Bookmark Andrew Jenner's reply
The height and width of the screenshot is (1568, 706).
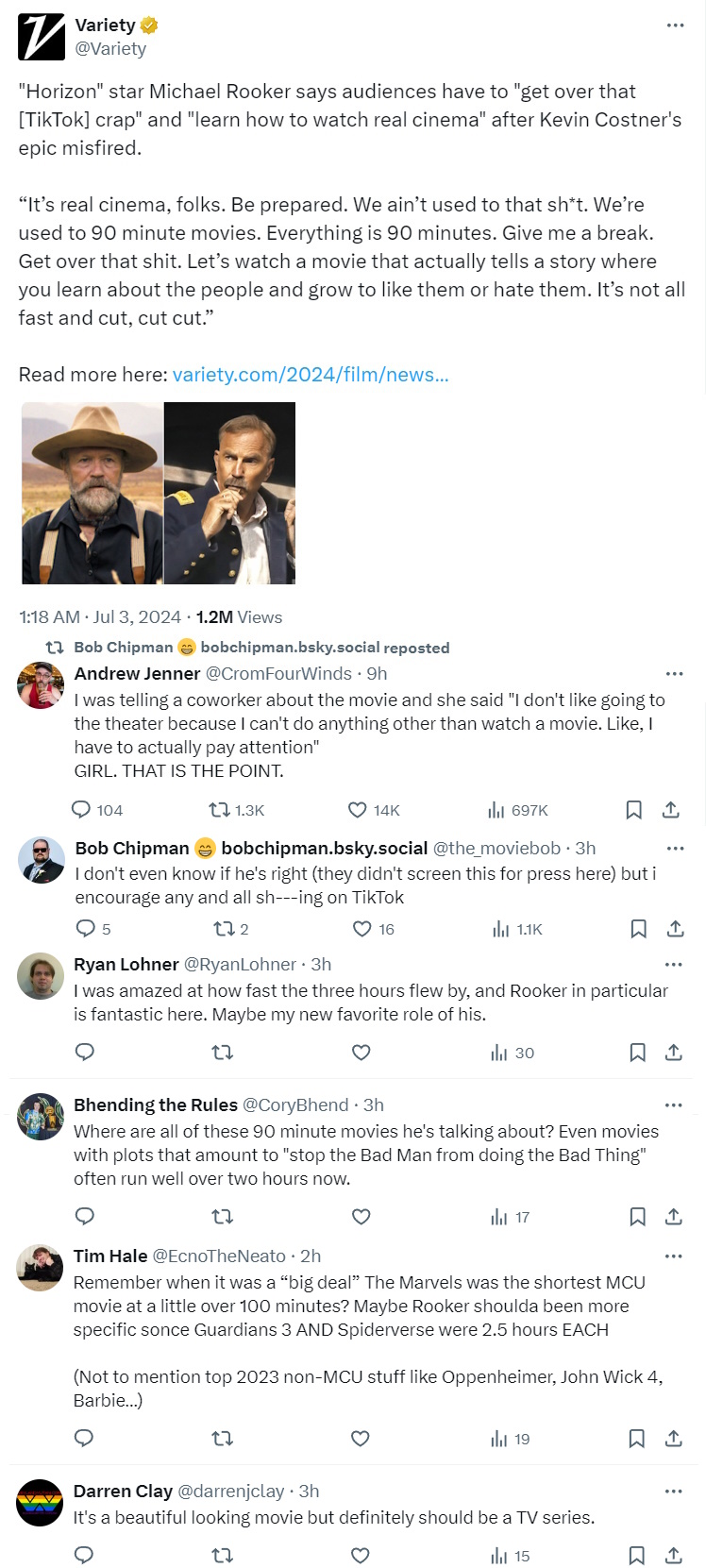634,810
